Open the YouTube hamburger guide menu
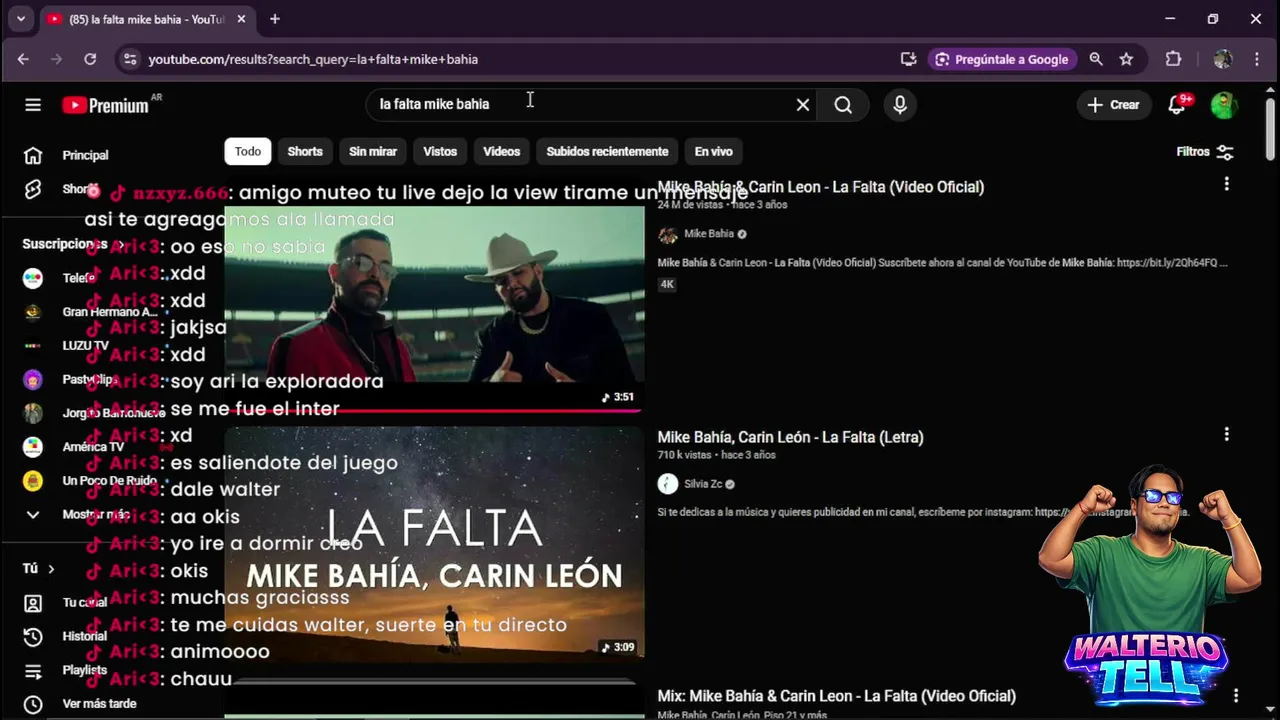Image resolution: width=1280 pixels, height=720 pixels. click(x=33, y=105)
